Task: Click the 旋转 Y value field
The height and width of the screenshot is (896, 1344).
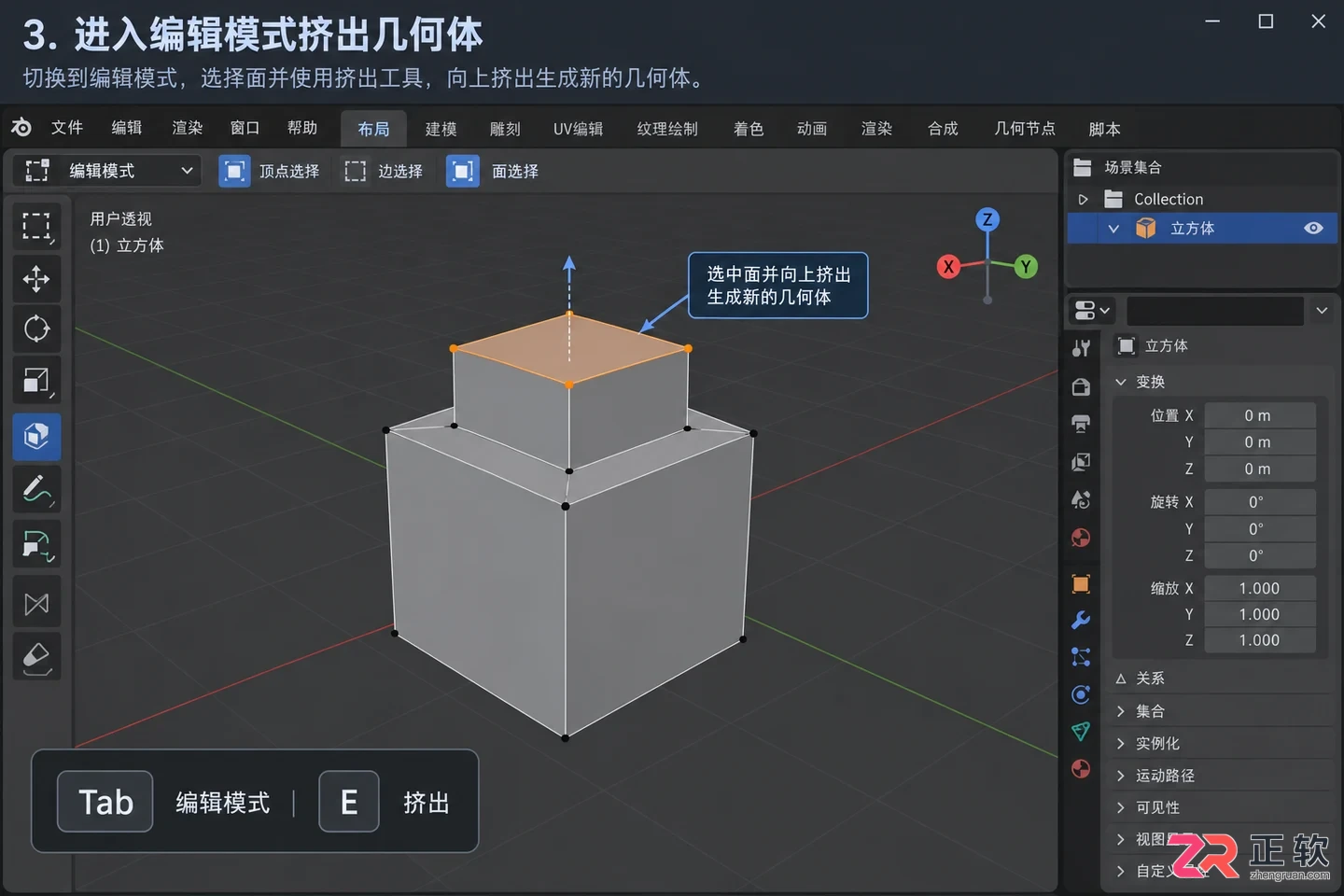Action: click(1260, 528)
